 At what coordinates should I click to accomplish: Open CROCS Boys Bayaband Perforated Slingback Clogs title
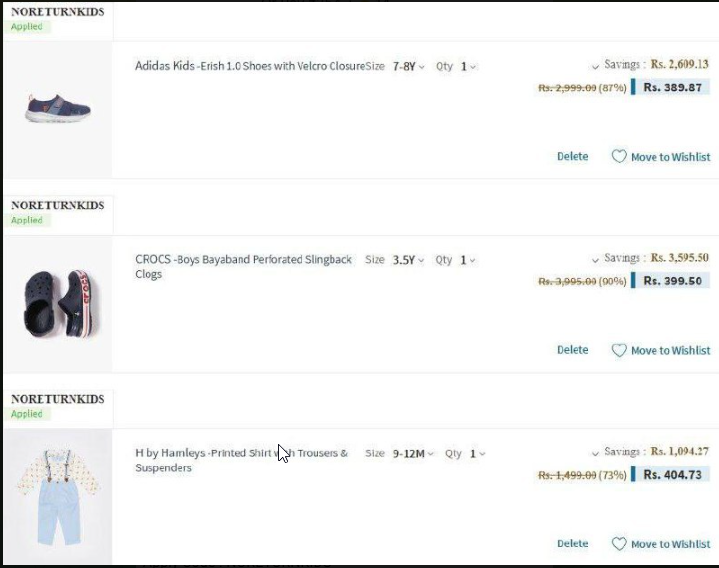click(x=243, y=260)
